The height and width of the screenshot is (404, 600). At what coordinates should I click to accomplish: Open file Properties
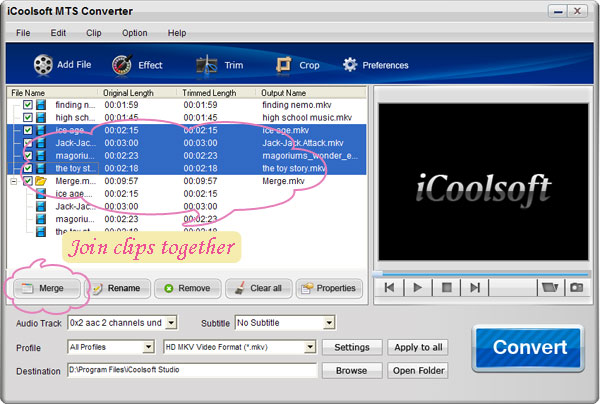(329, 288)
